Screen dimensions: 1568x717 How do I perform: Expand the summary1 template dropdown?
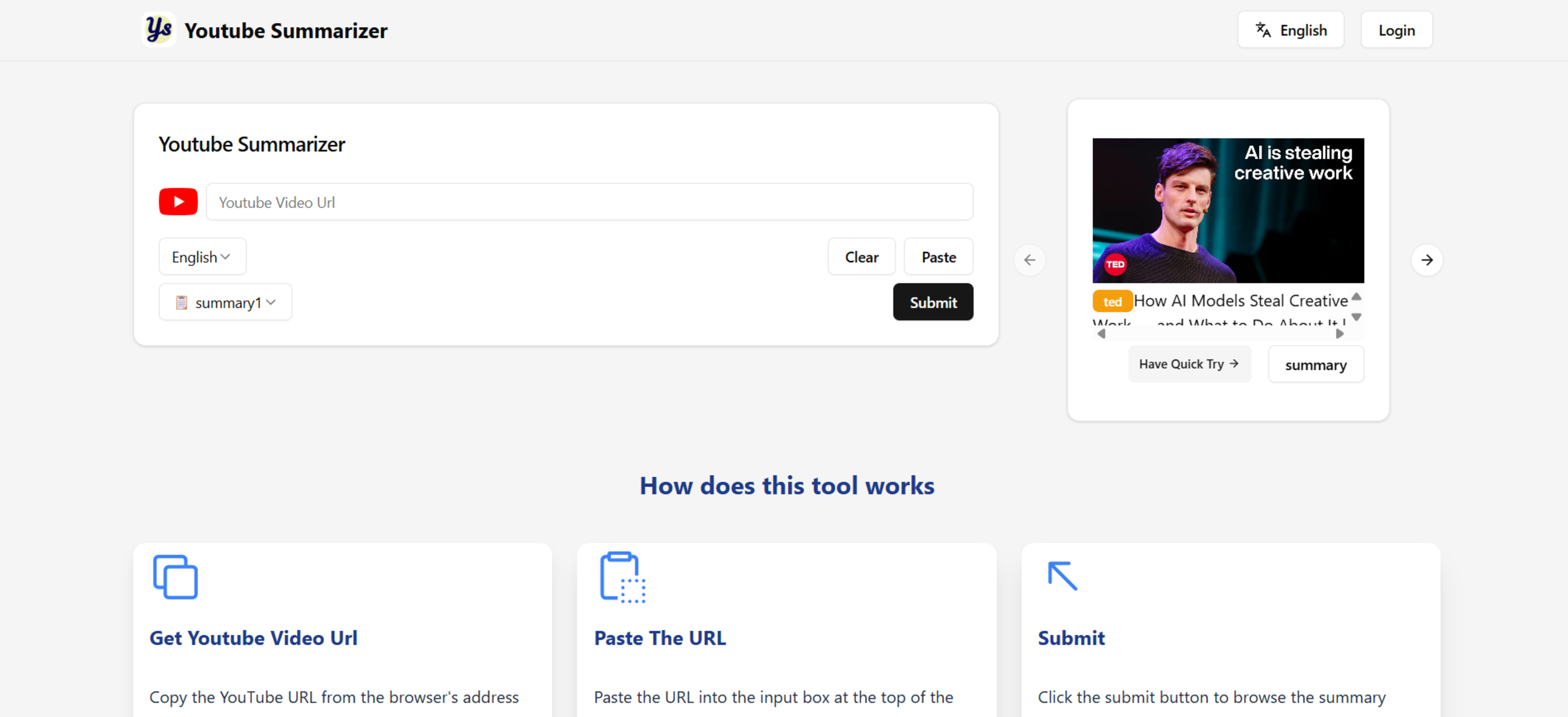[x=225, y=303]
